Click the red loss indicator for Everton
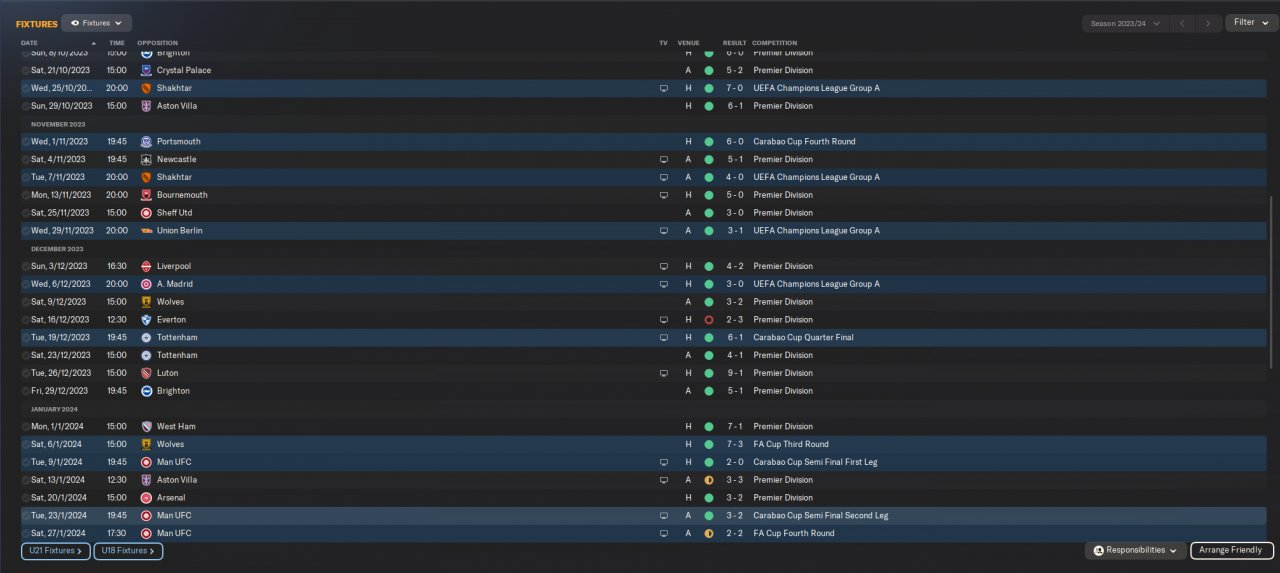This screenshot has height=573, width=1280. click(x=708, y=320)
